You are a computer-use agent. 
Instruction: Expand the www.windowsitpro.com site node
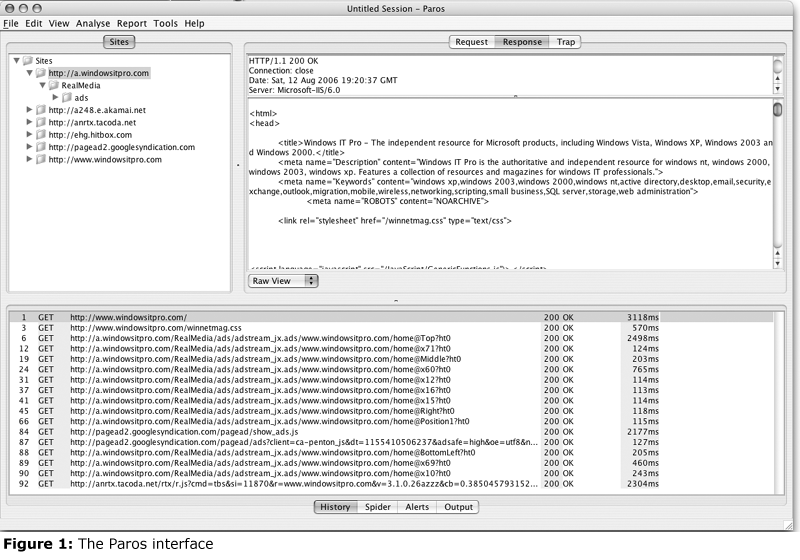29,159
